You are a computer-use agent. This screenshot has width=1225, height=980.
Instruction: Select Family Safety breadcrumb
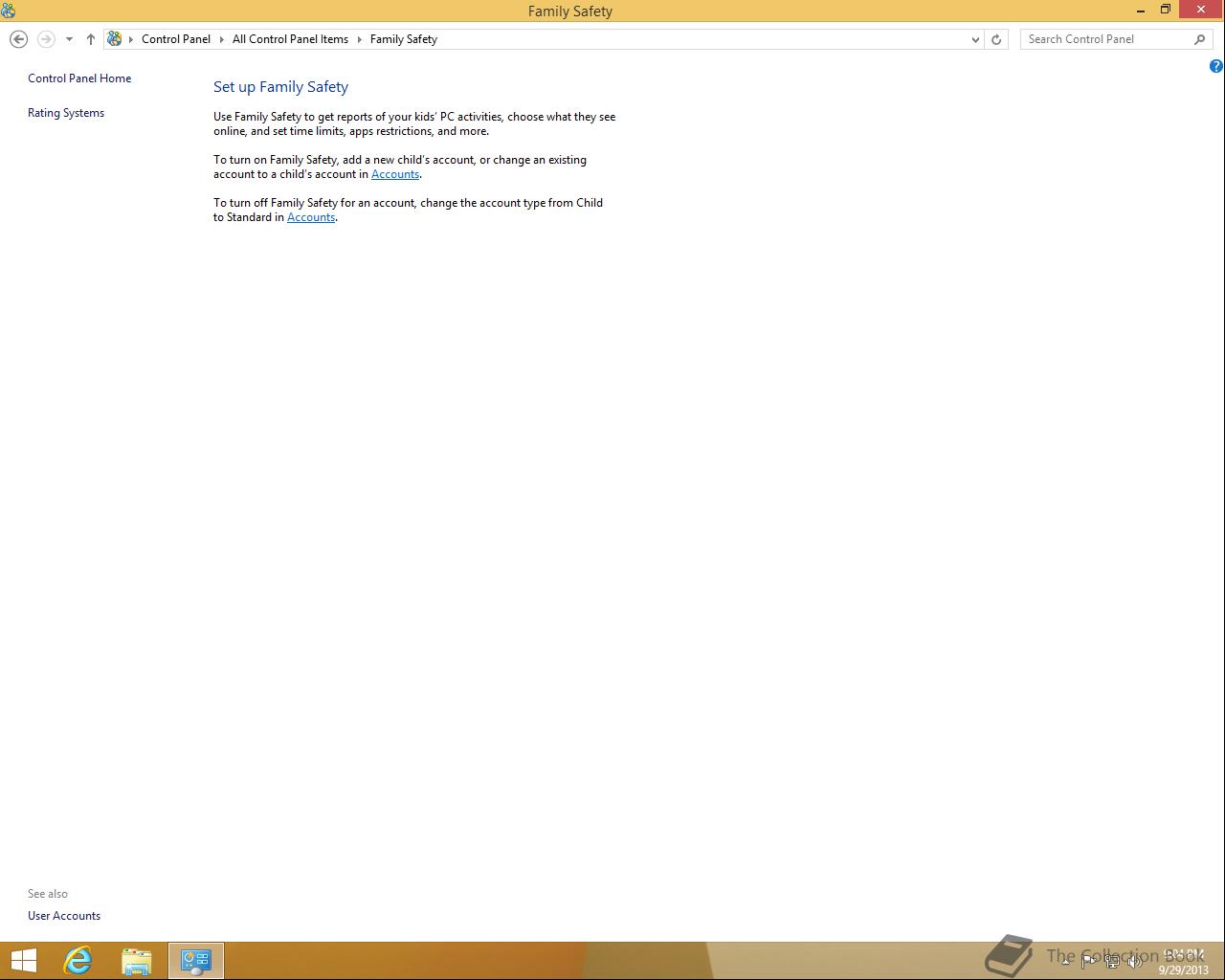point(404,39)
